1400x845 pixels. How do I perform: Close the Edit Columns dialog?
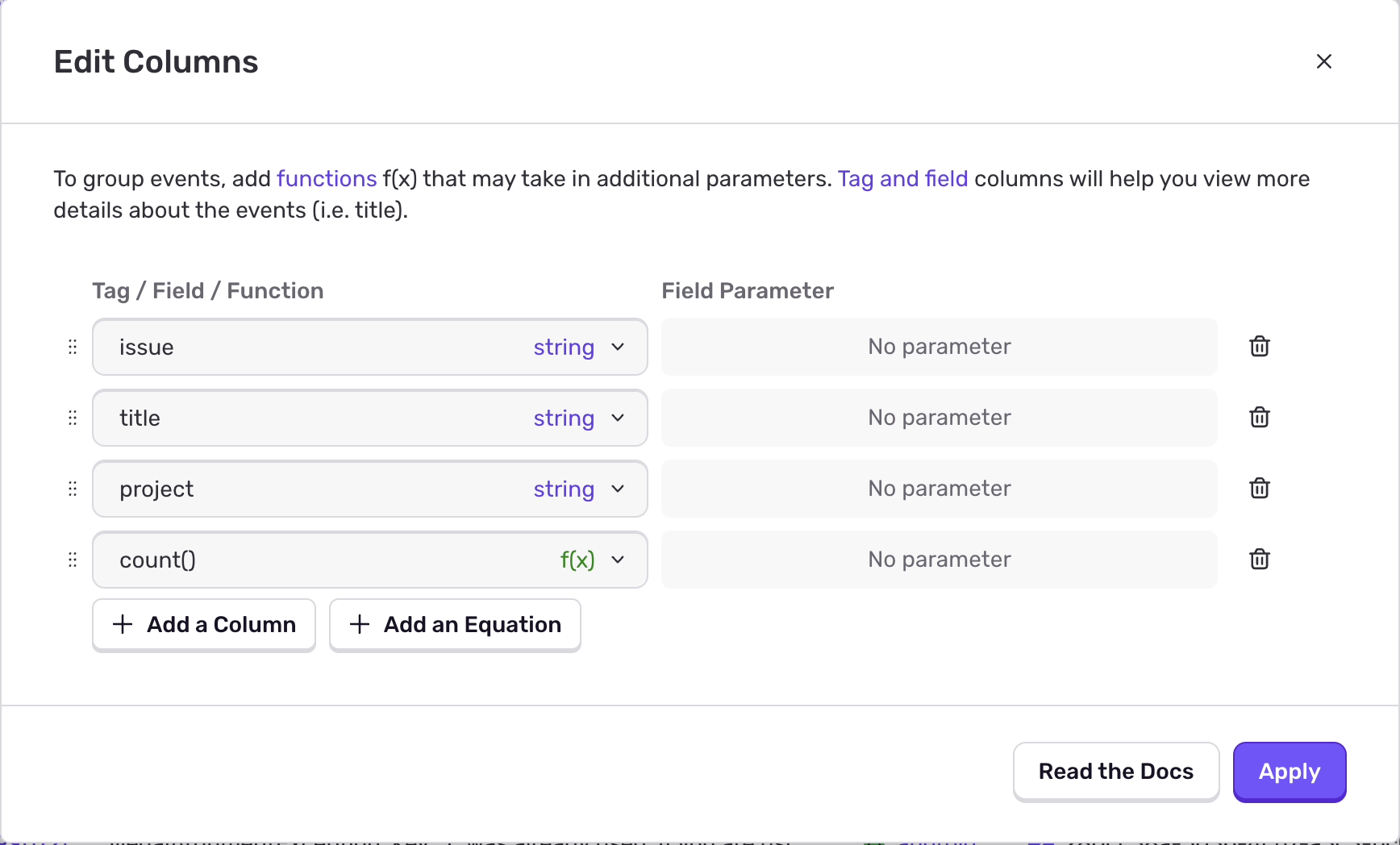pyautogui.click(x=1324, y=61)
